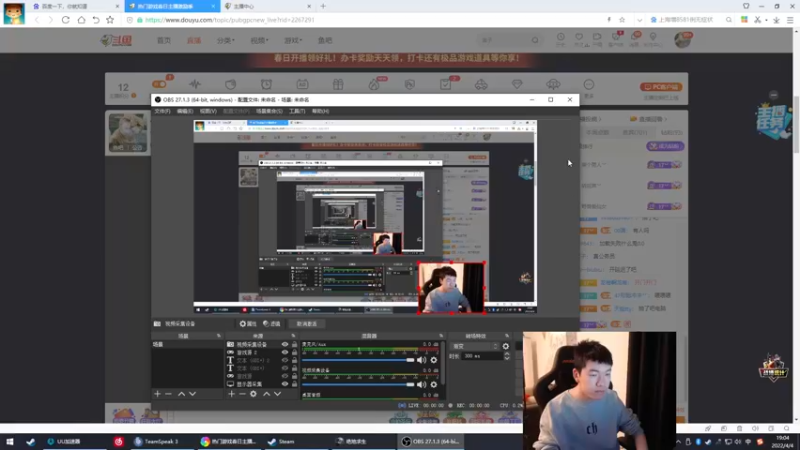This screenshot has width=800, height=450.
Task: Add a new source with plus icon
Action: click(231, 394)
